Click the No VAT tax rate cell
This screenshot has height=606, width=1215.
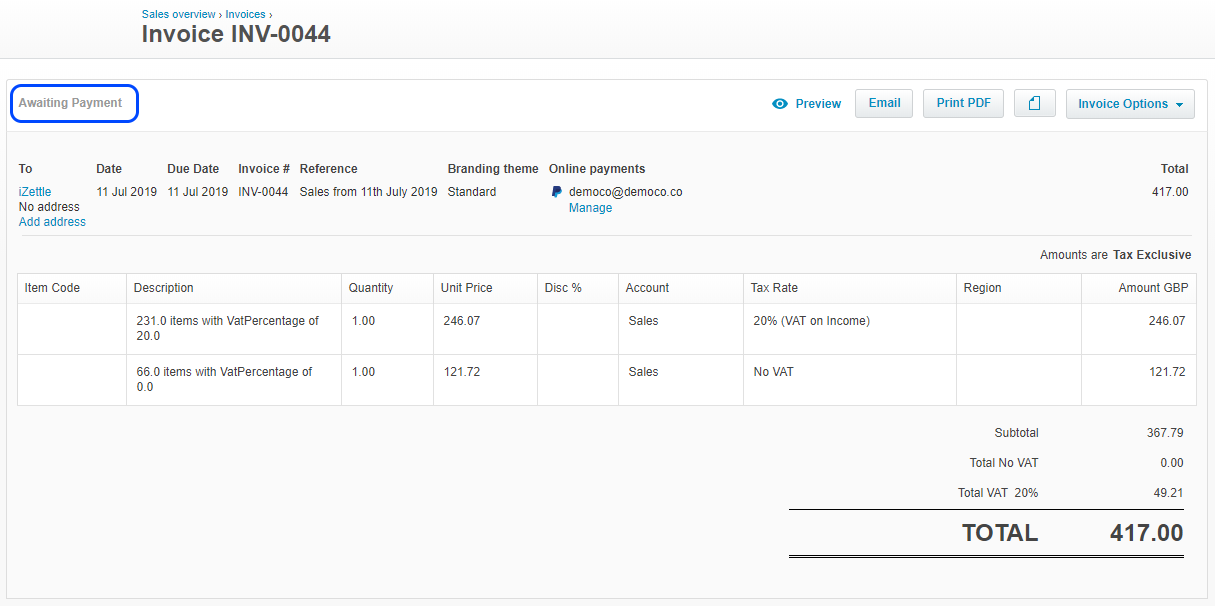773,372
